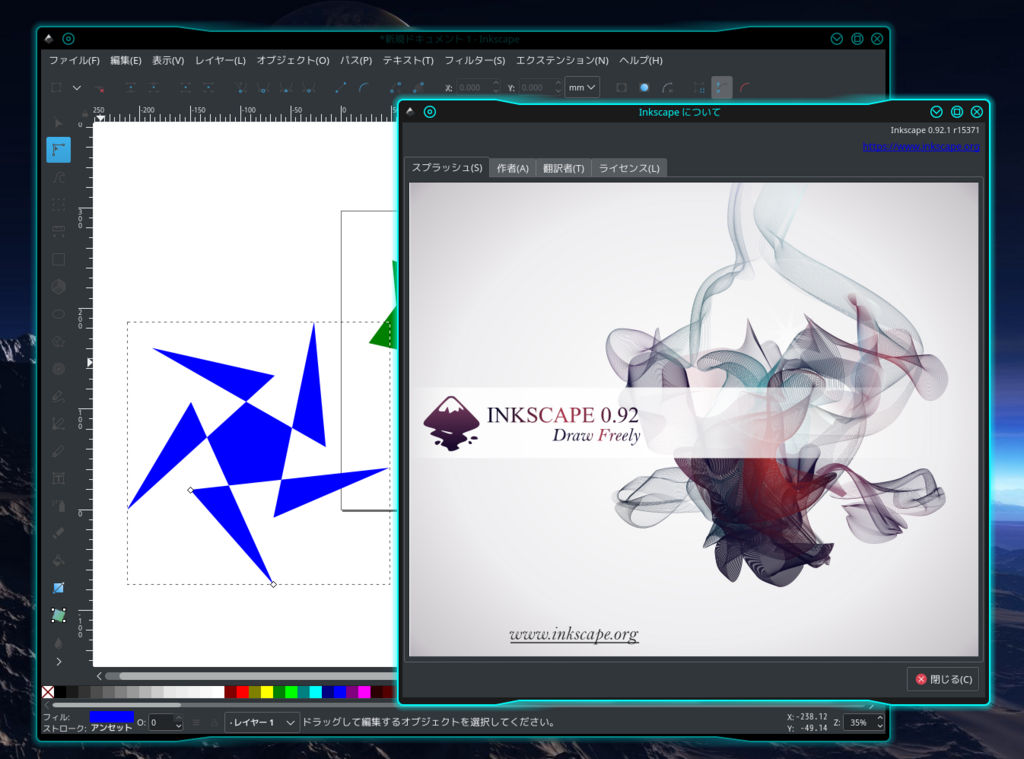
Task: Open the レイヤー(L) menu
Action: tap(220, 60)
